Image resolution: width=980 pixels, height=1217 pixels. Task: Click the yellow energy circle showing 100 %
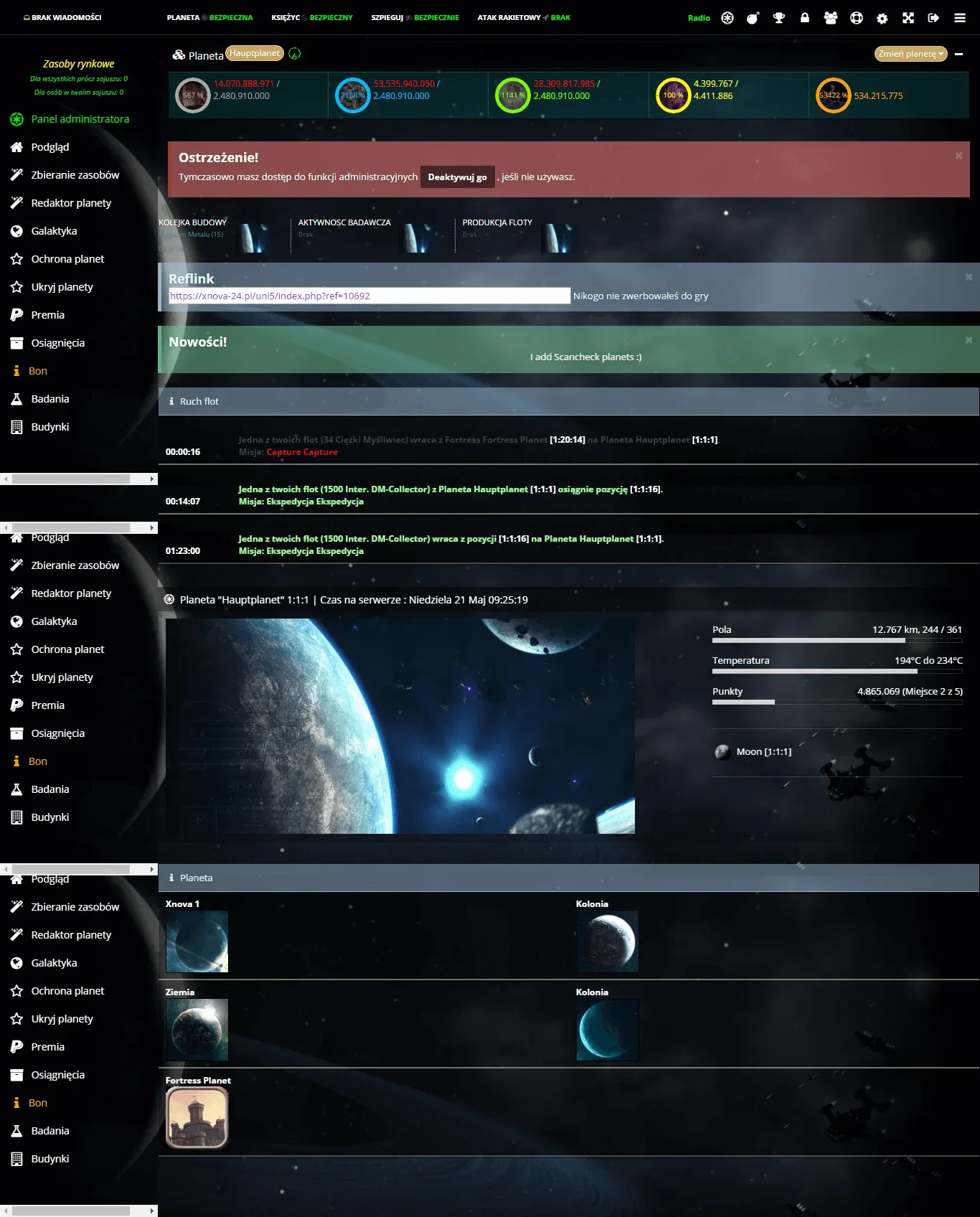tap(674, 95)
